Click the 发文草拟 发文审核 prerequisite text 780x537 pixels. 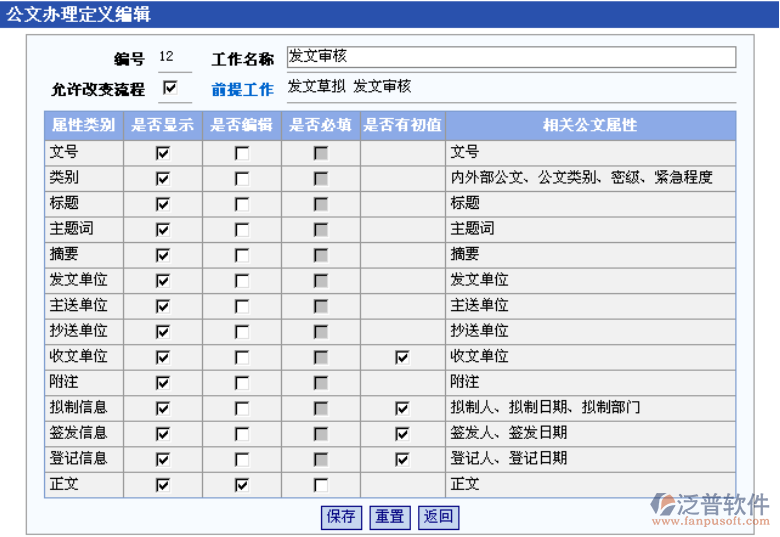tap(350, 87)
